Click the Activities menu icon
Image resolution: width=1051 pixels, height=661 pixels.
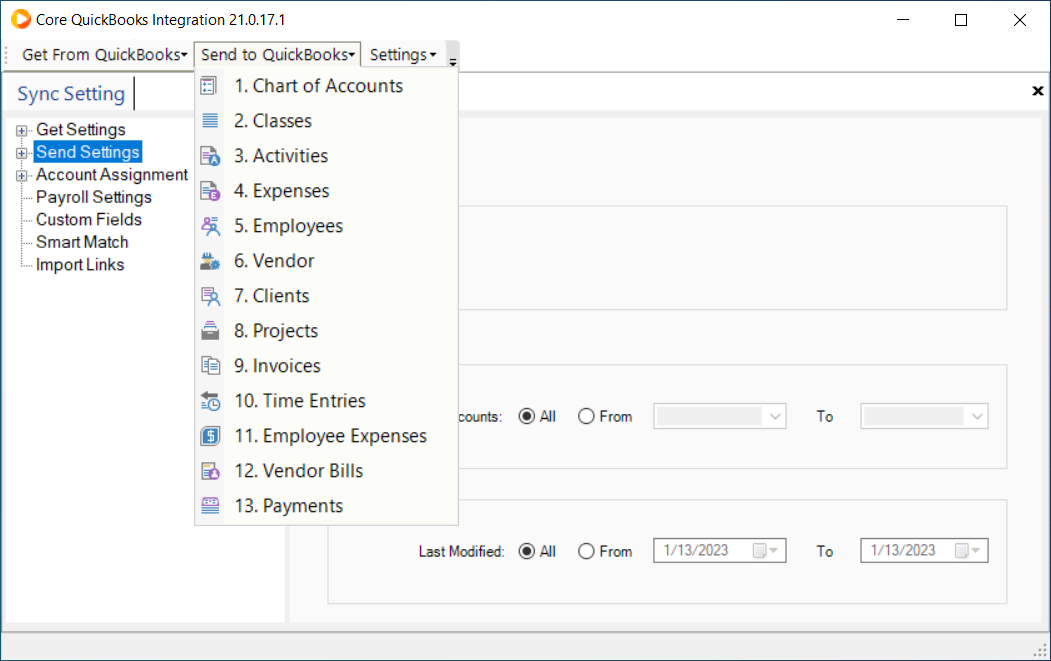pyautogui.click(x=210, y=156)
